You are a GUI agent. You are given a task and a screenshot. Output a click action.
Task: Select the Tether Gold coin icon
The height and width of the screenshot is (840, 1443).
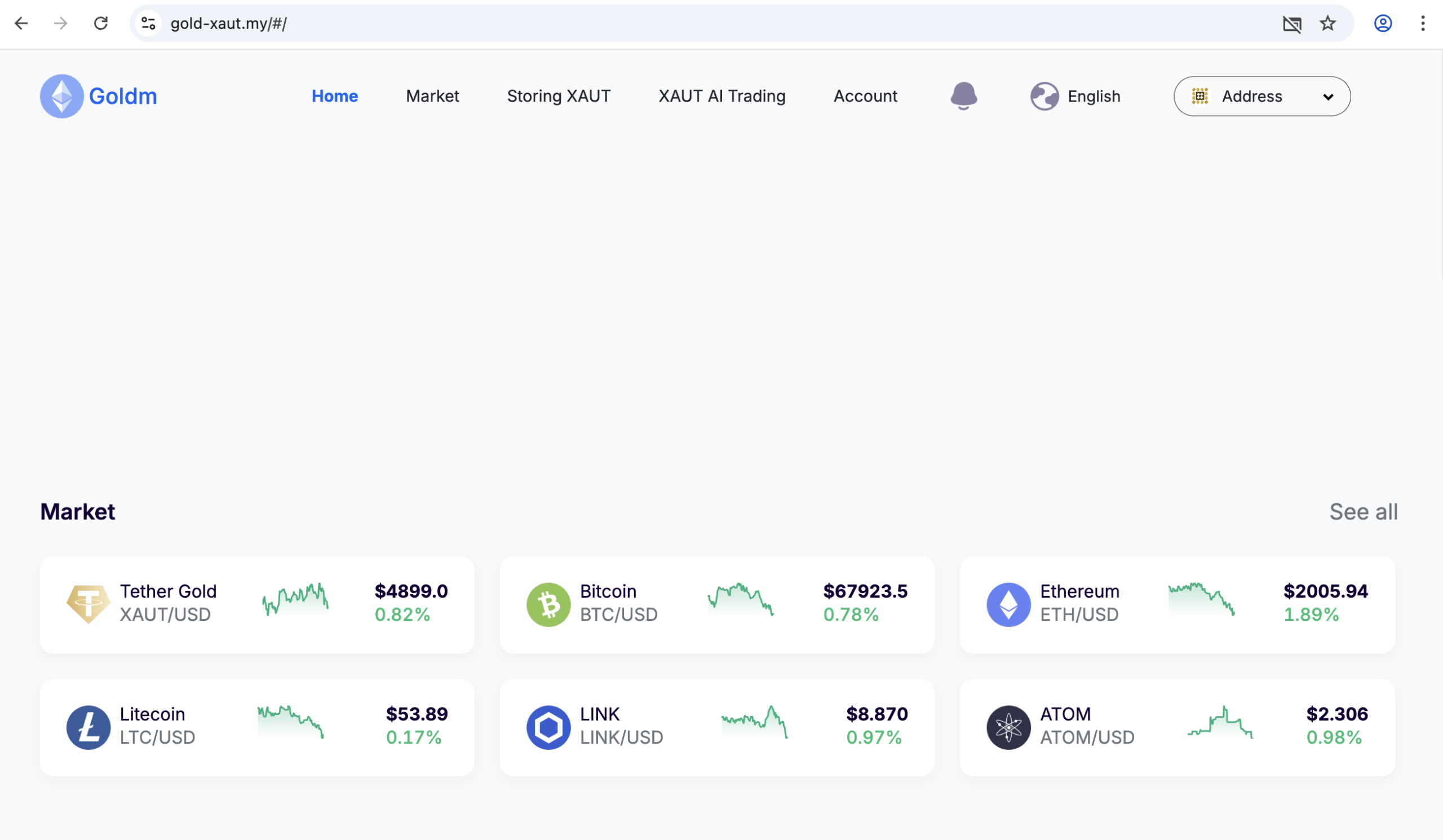(x=89, y=603)
